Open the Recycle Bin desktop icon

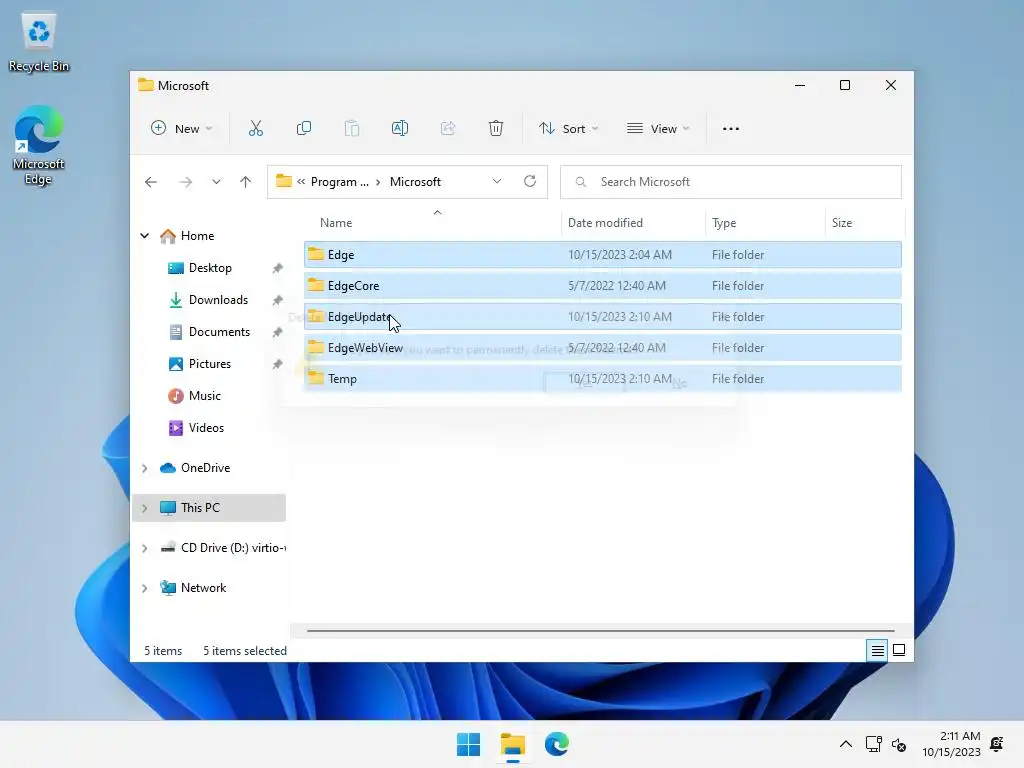pos(39,41)
